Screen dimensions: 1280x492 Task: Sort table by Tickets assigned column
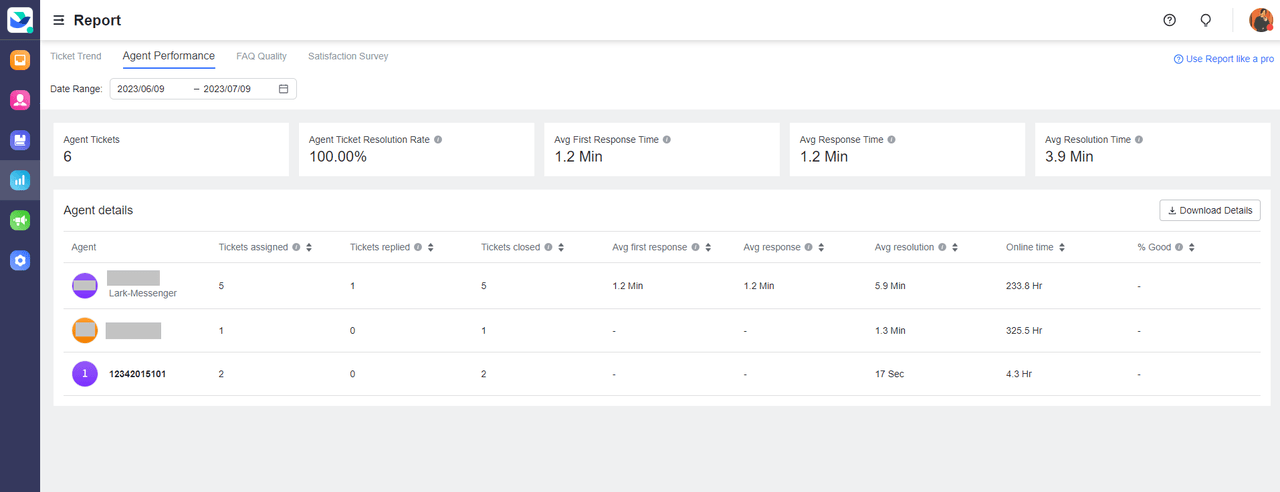pos(310,248)
